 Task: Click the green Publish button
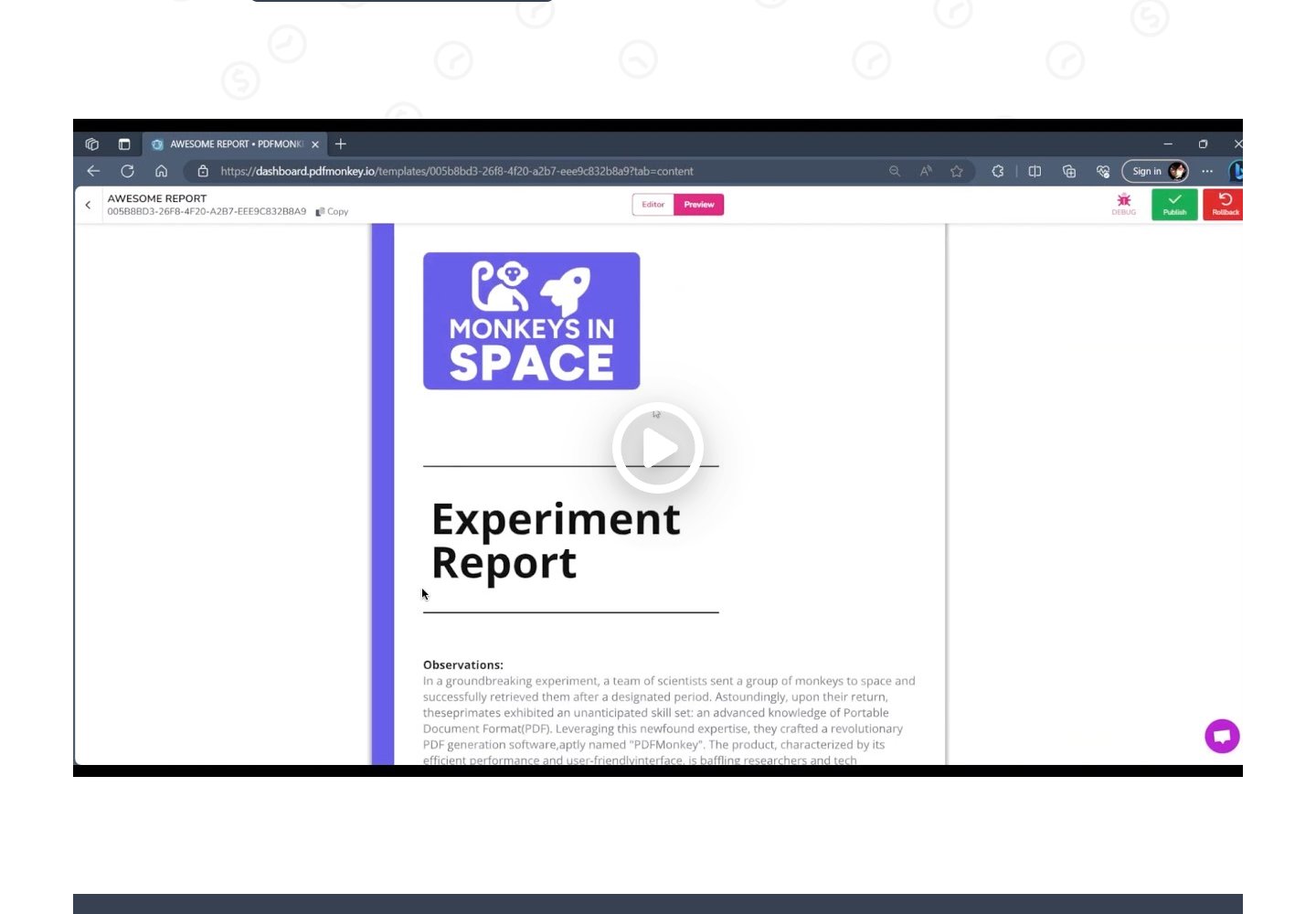coord(1174,205)
